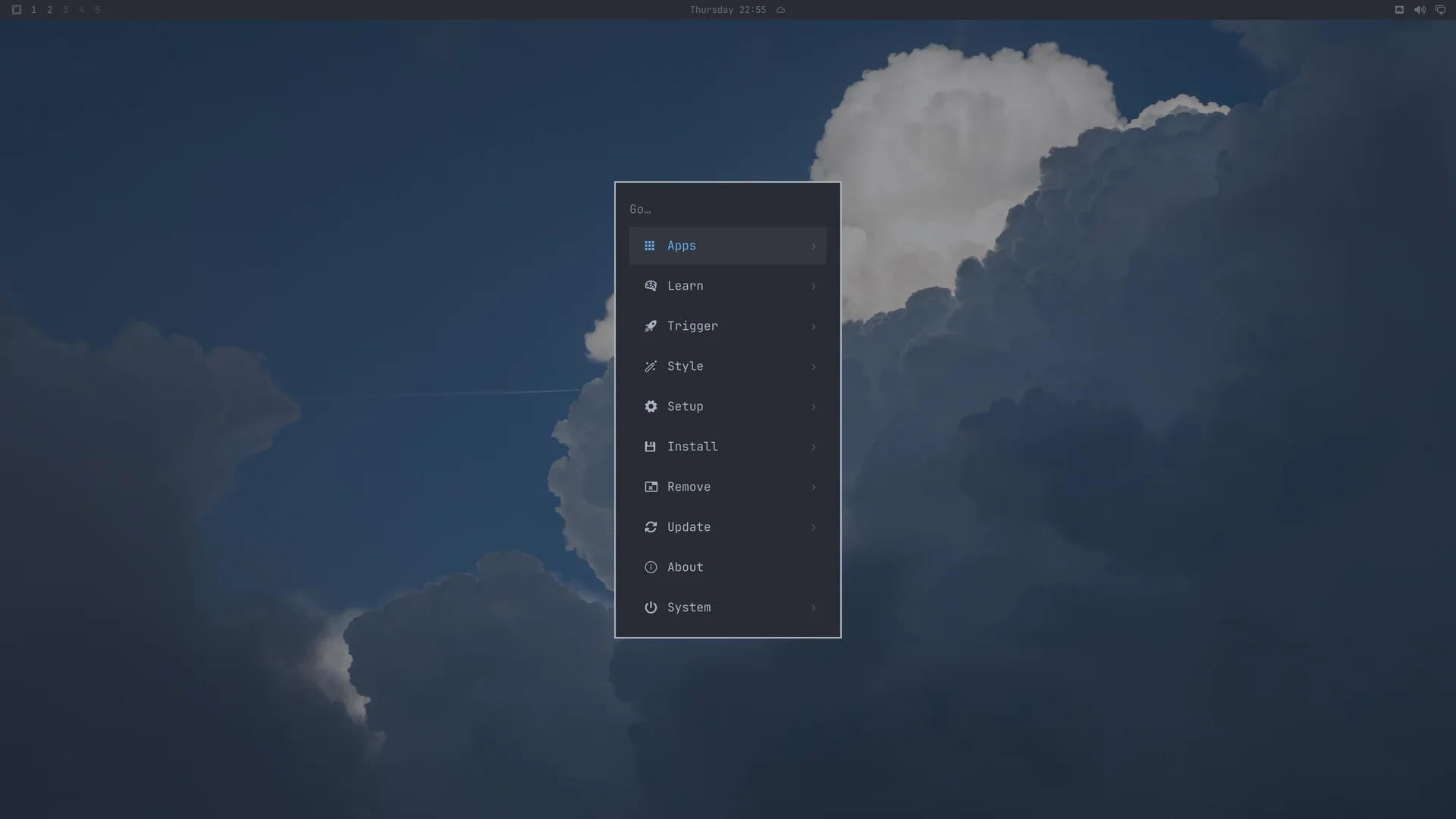Click the gear icon beside Setup
Viewport: 1456px width, 819px height.
[x=651, y=406]
